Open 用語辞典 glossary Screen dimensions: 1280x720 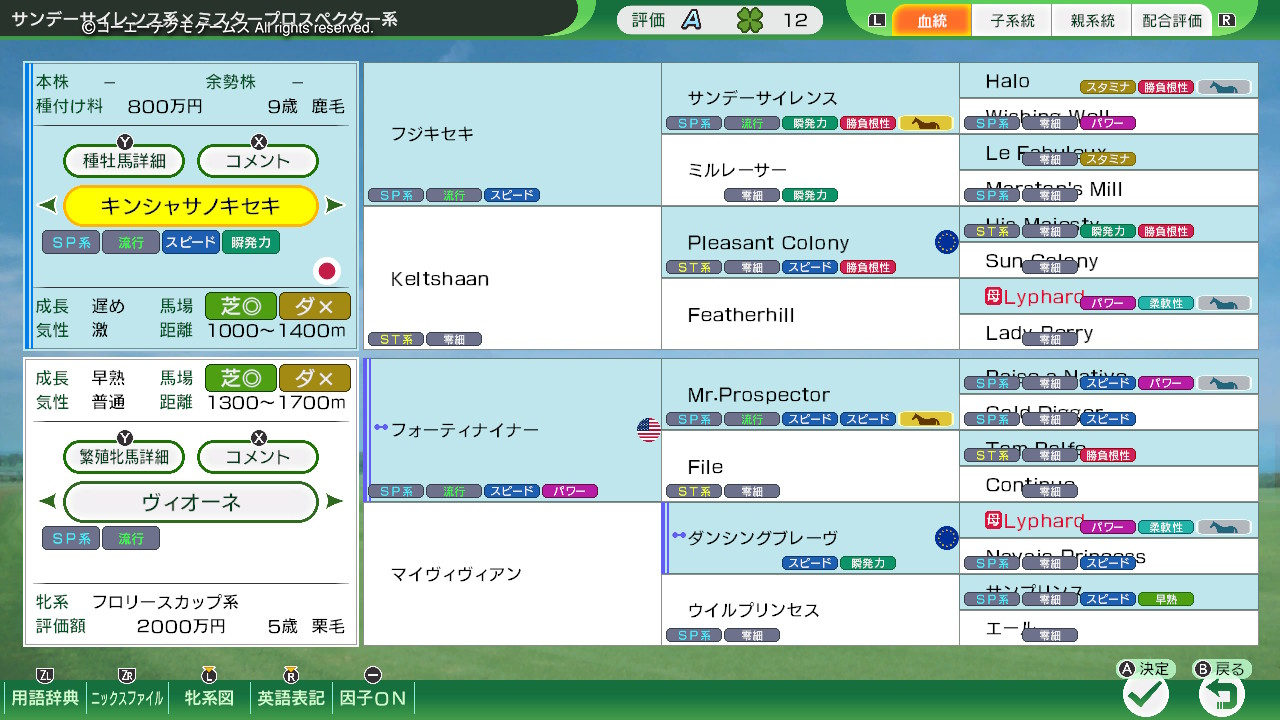coord(44,698)
